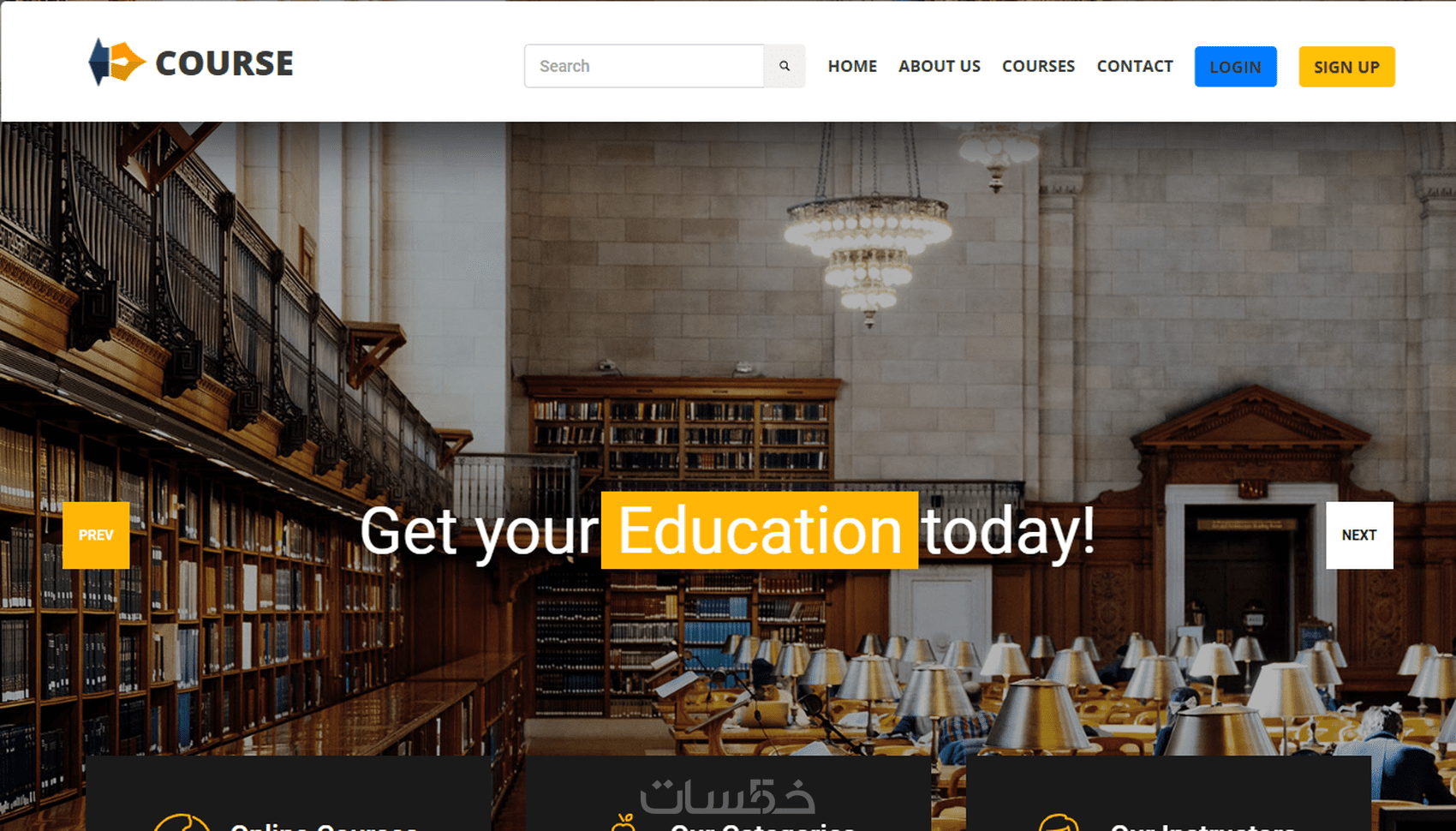Viewport: 1456px width, 831px height.
Task: Open the HOME menu item
Action: (x=852, y=66)
